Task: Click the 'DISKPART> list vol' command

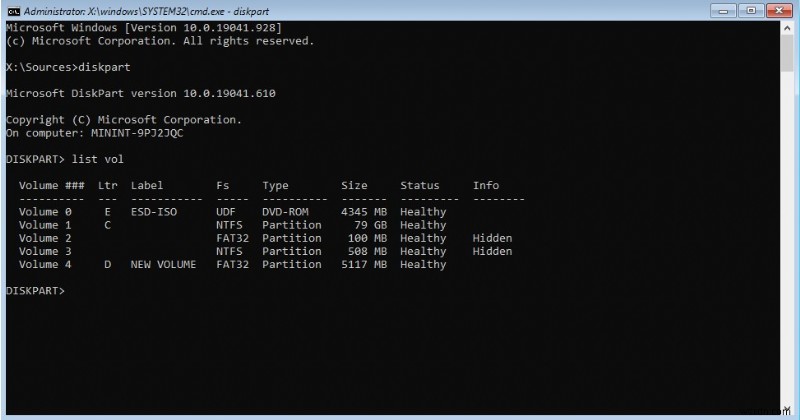Action: 65,159
